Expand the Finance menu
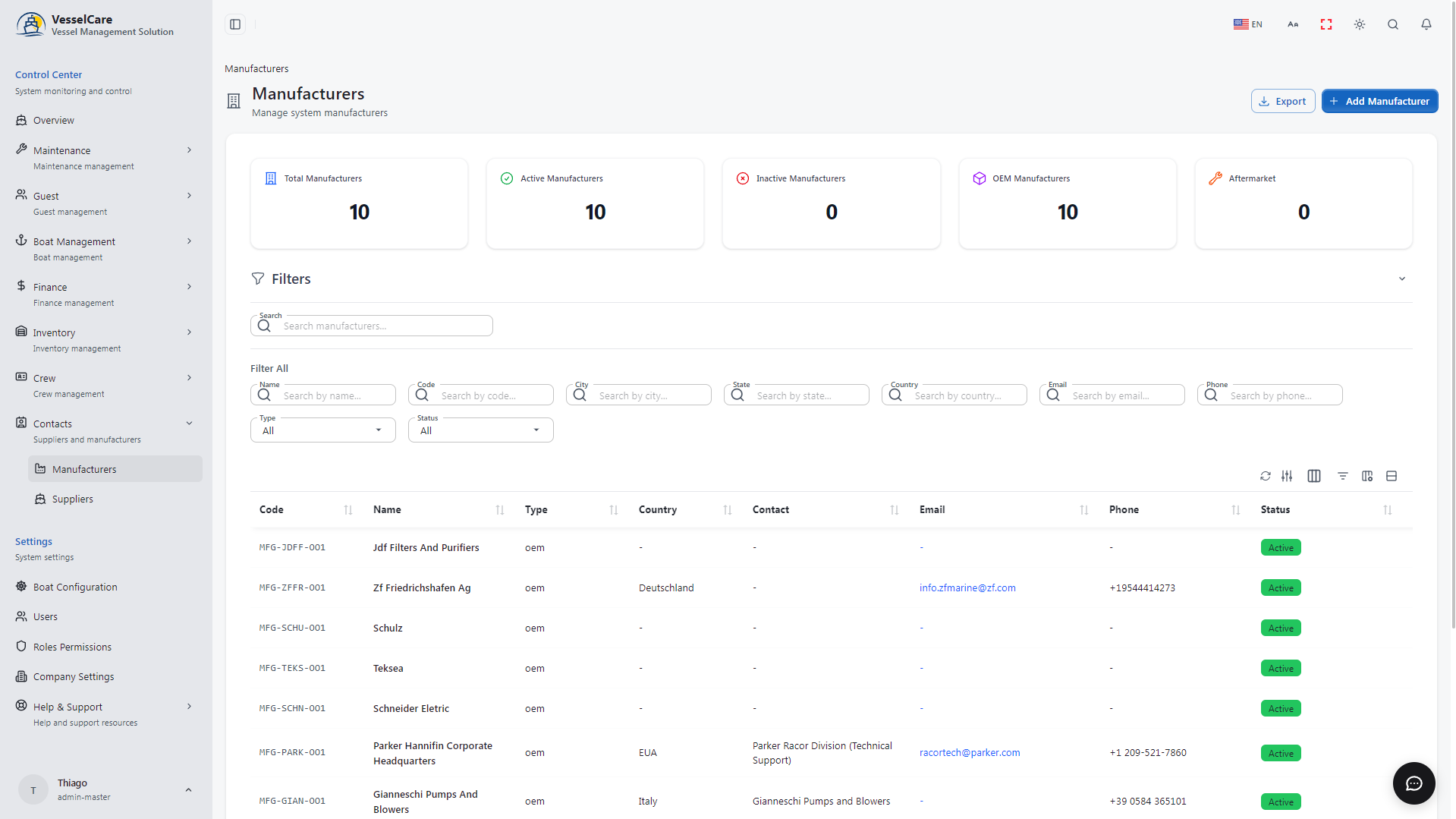Image resolution: width=1456 pixels, height=819 pixels. click(x=104, y=294)
